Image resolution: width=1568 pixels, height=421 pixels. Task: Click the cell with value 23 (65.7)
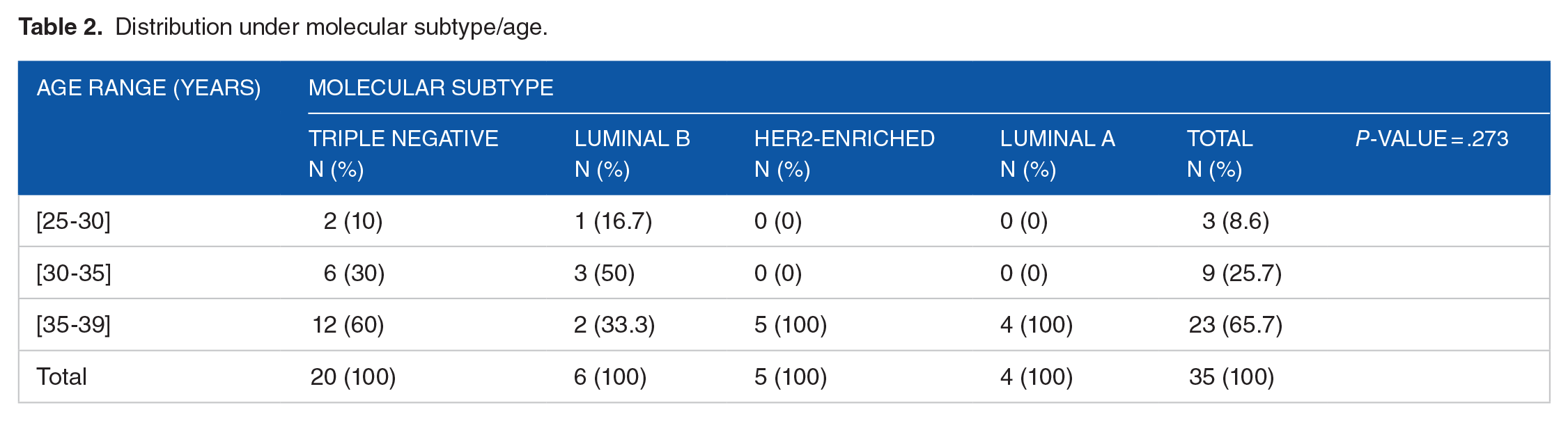click(1235, 324)
